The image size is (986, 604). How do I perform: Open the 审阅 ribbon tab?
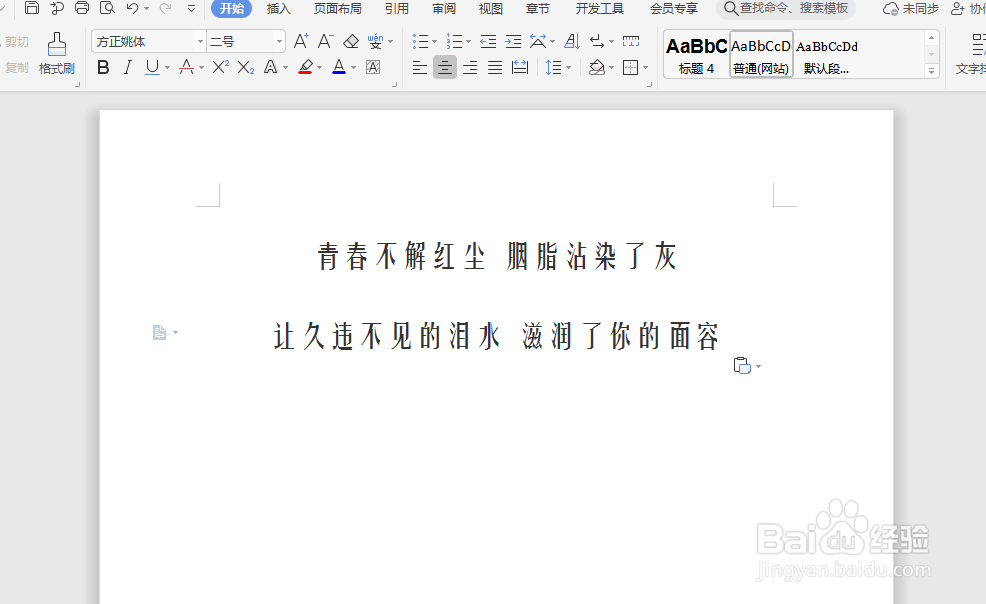pyautogui.click(x=443, y=9)
